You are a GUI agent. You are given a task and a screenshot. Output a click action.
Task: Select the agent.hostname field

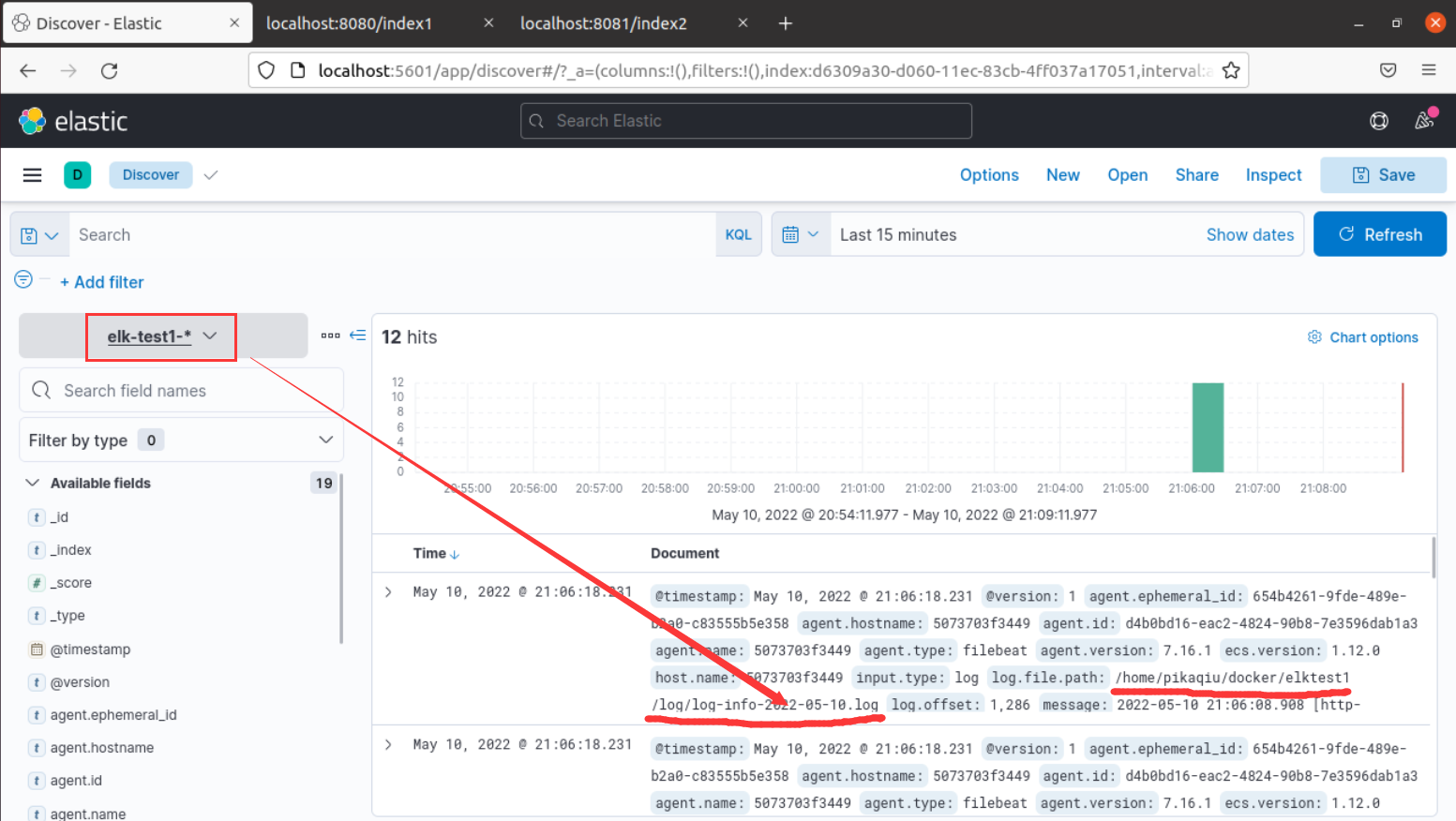tap(102, 748)
